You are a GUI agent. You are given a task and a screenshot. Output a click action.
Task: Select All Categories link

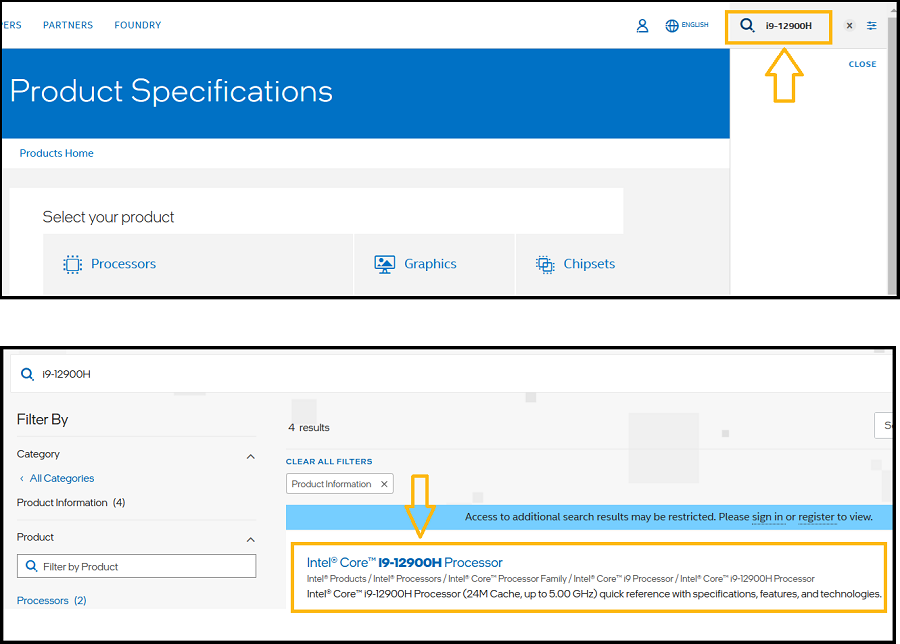[x=62, y=478]
